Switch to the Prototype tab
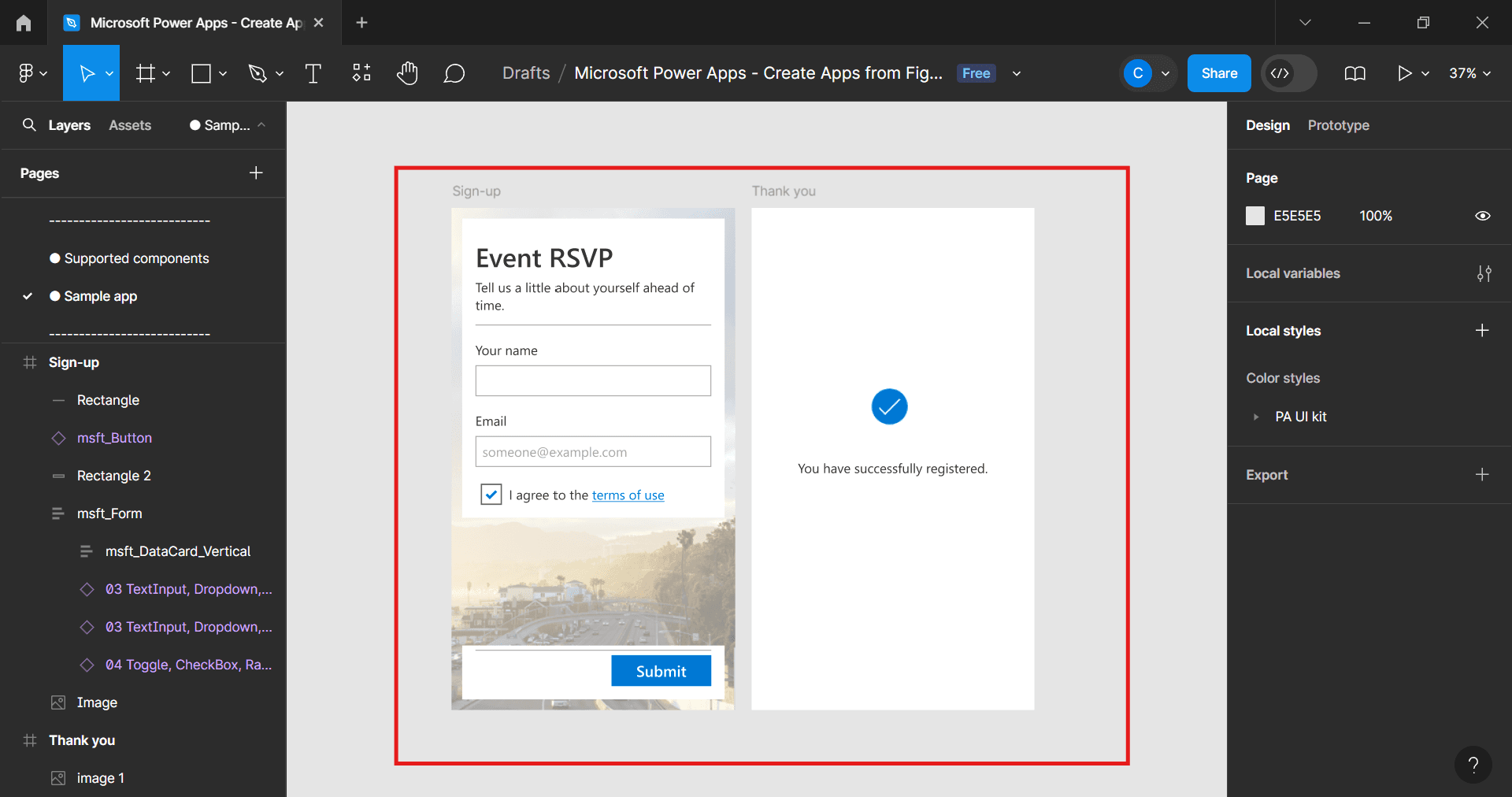 point(1338,125)
